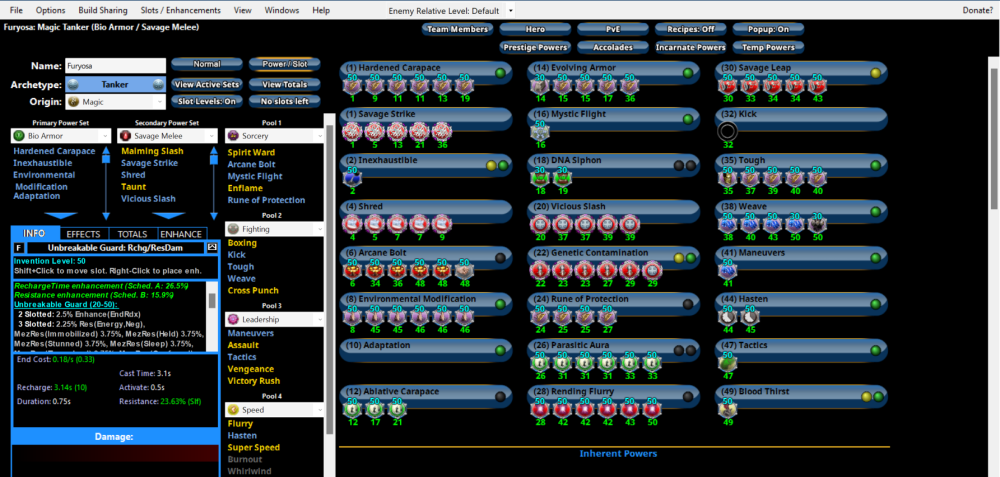Toggle the green status light on Evolving Armor

688,73
